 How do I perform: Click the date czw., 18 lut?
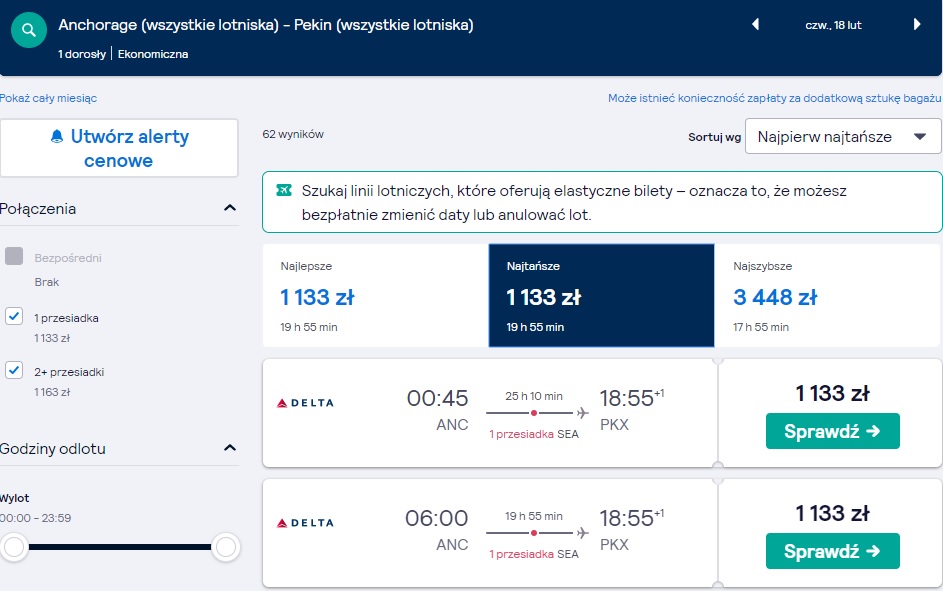[833, 25]
